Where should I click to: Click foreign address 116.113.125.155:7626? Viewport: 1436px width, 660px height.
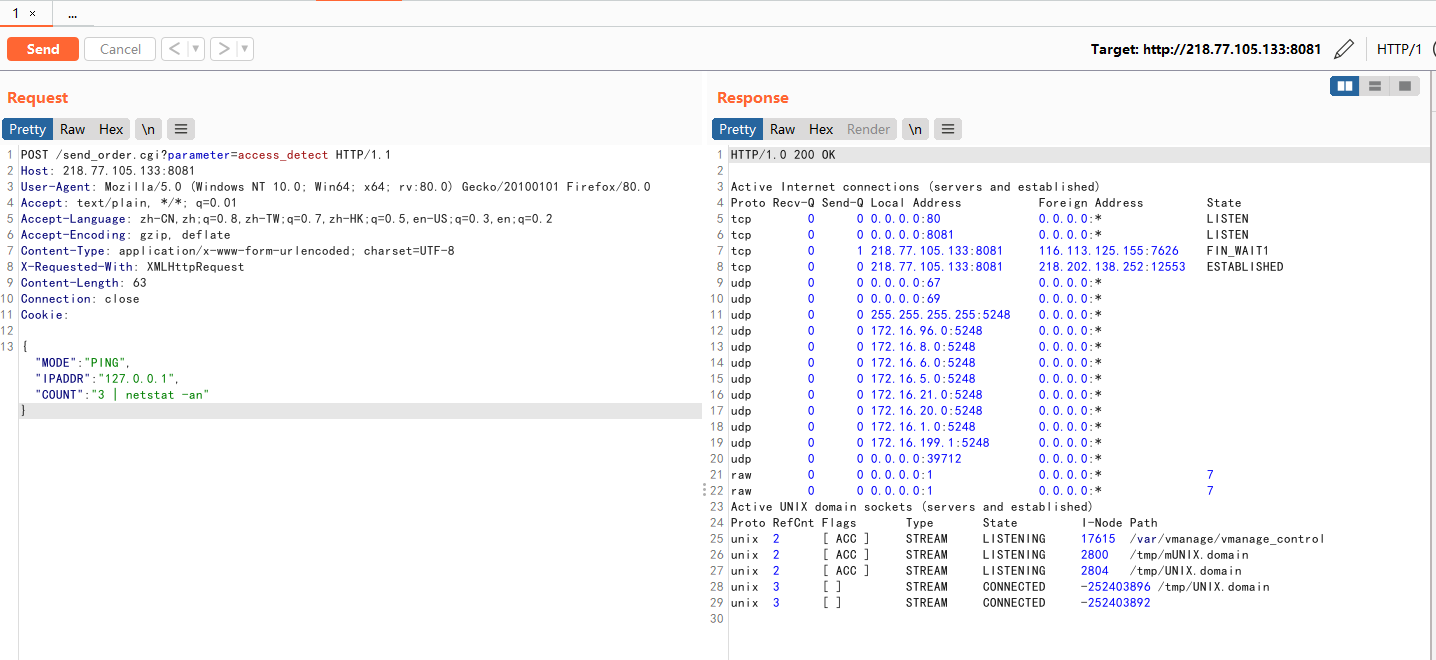[x=1108, y=251]
